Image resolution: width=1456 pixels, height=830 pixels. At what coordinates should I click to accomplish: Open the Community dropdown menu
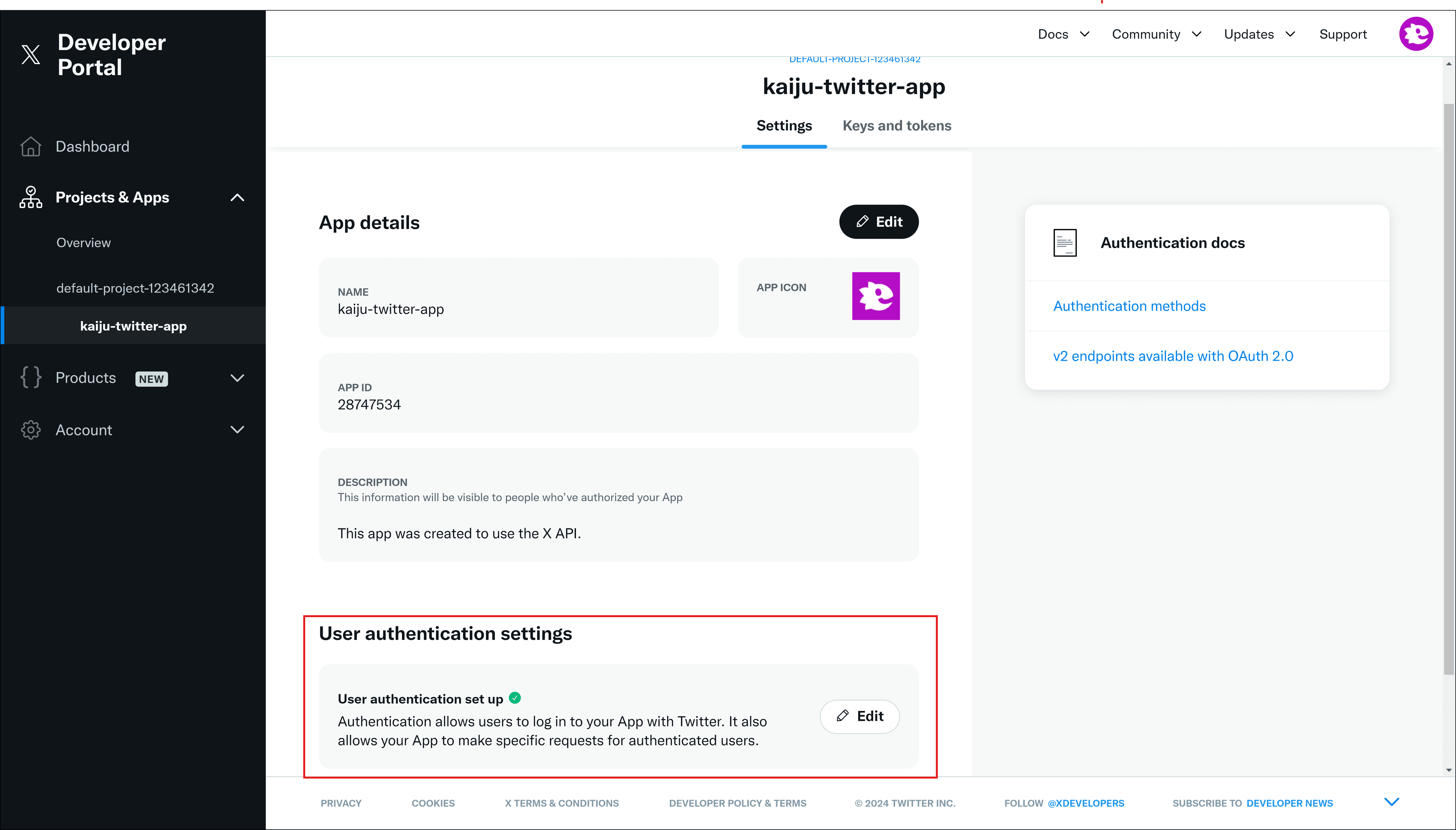point(1157,34)
